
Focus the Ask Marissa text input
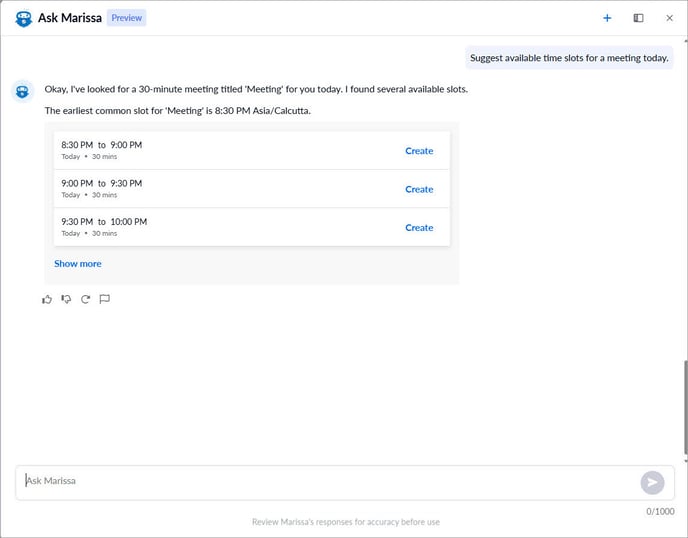325,481
